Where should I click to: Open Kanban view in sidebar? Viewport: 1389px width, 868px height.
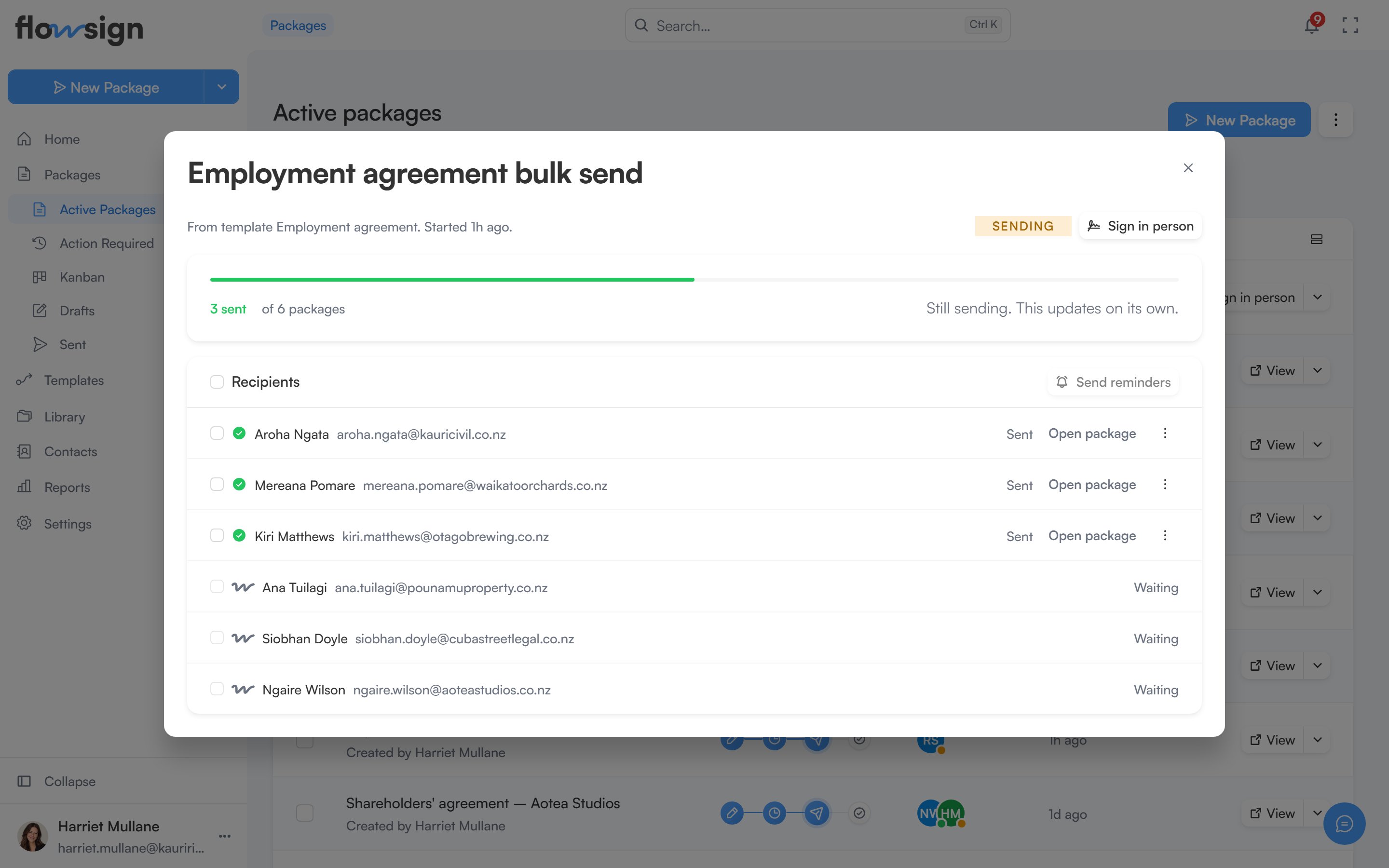click(x=82, y=277)
